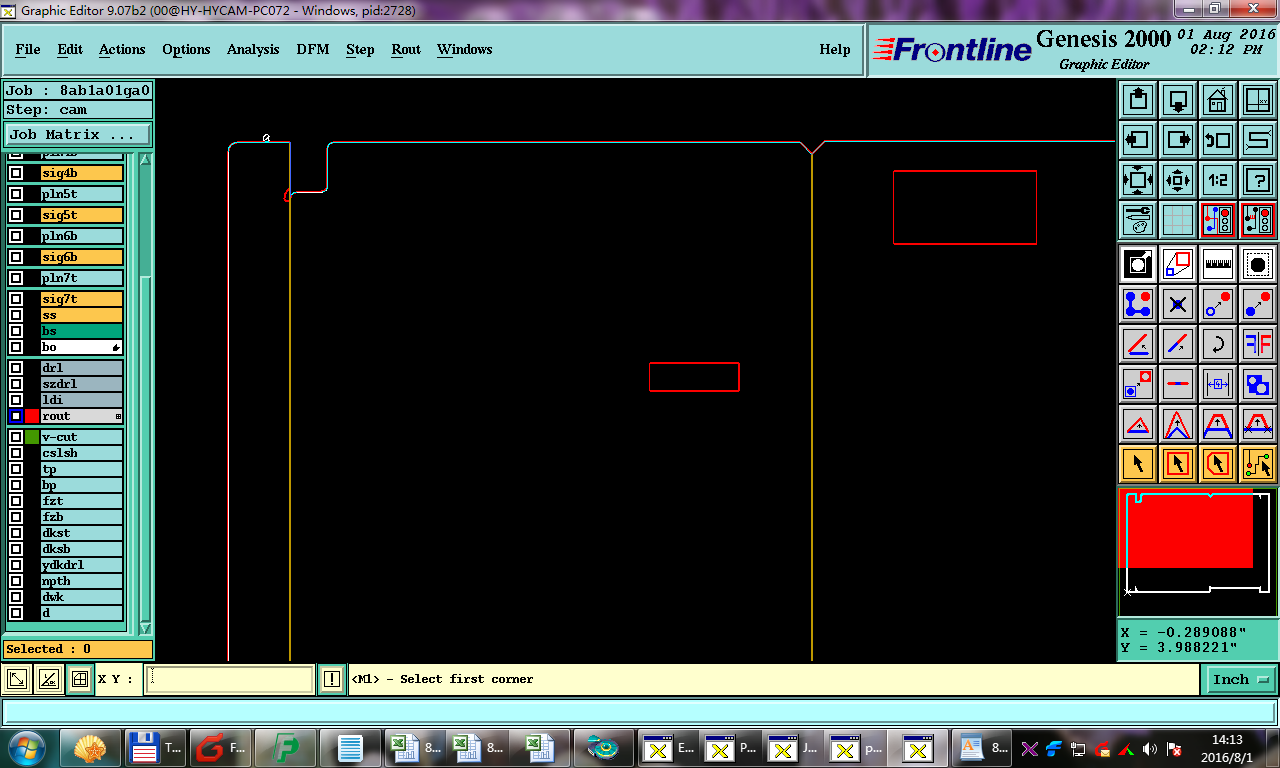
Task: Select the ruler measurement tool
Action: [1218, 264]
